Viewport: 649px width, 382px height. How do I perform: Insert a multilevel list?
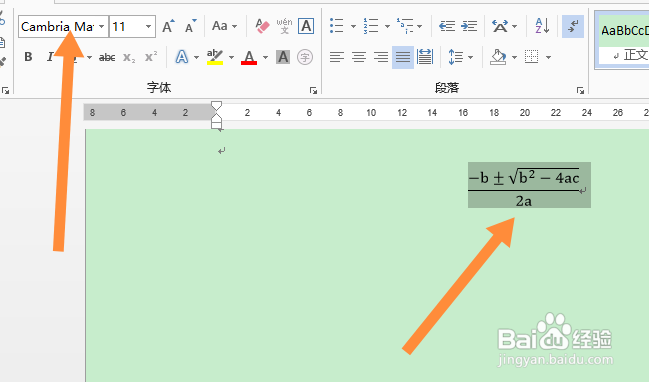(x=405, y=26)
